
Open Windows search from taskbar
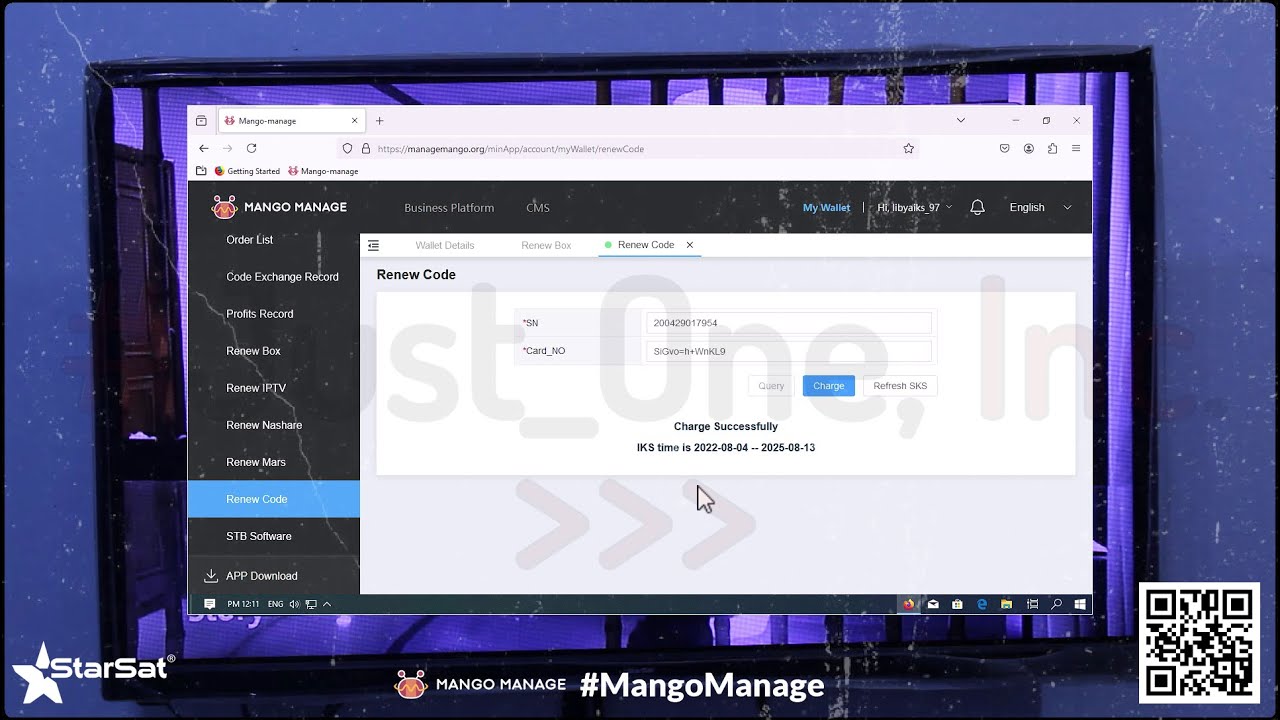point(1056,604)
